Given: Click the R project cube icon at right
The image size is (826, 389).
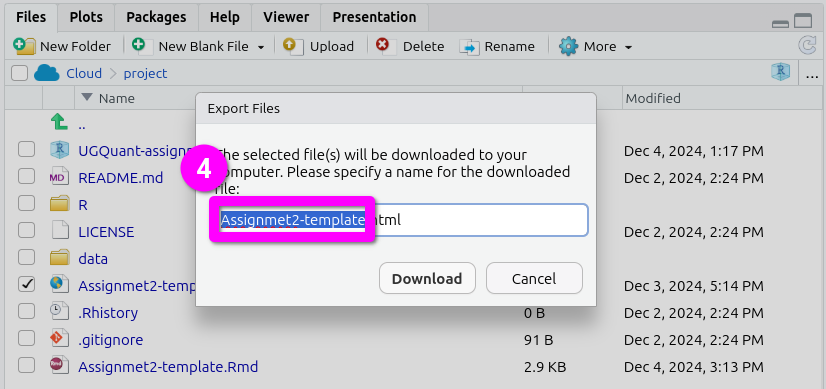Looking at the screenshot, I should pos(781,72).
